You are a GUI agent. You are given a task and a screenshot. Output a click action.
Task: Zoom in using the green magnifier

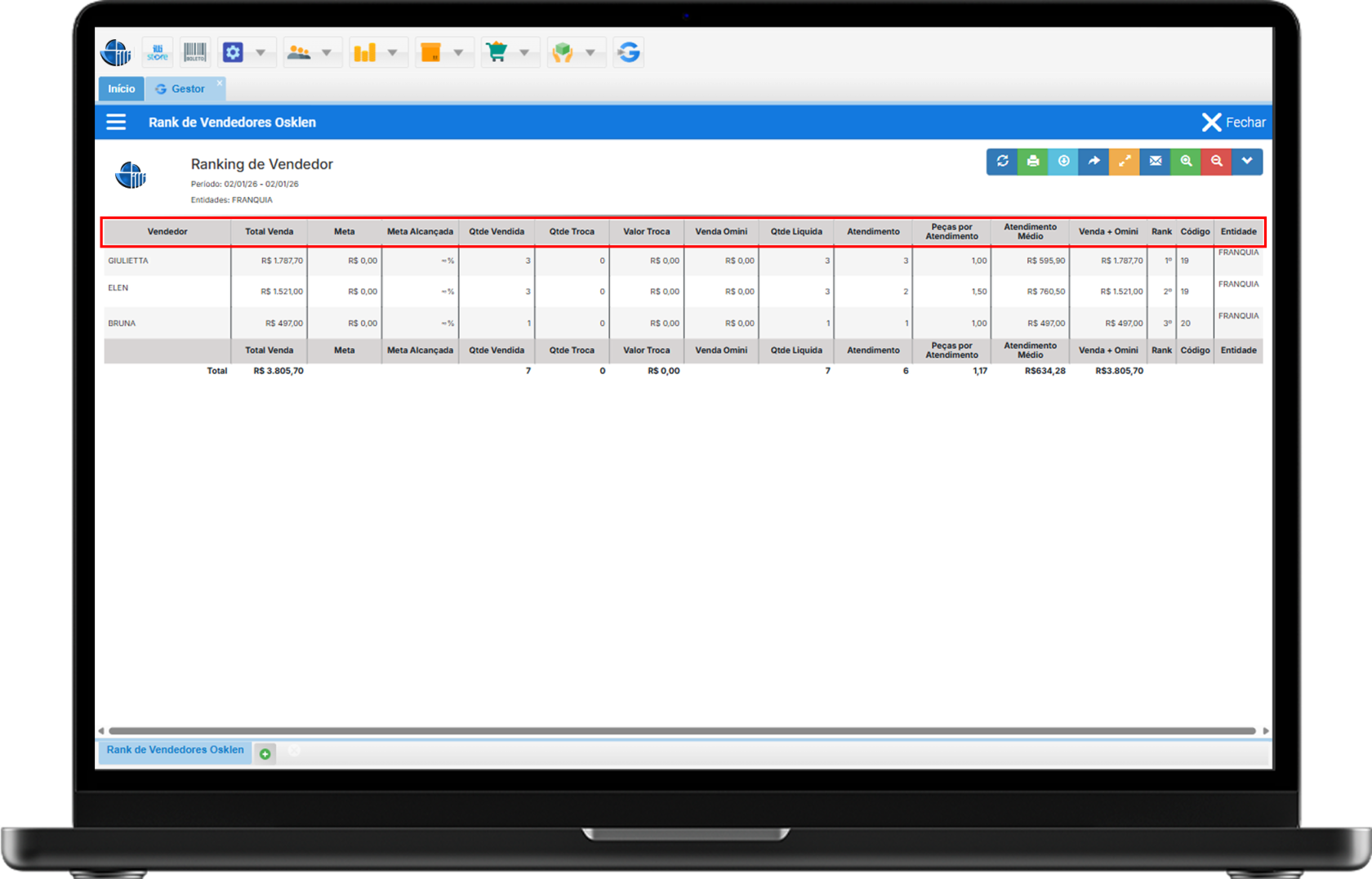1186,162
